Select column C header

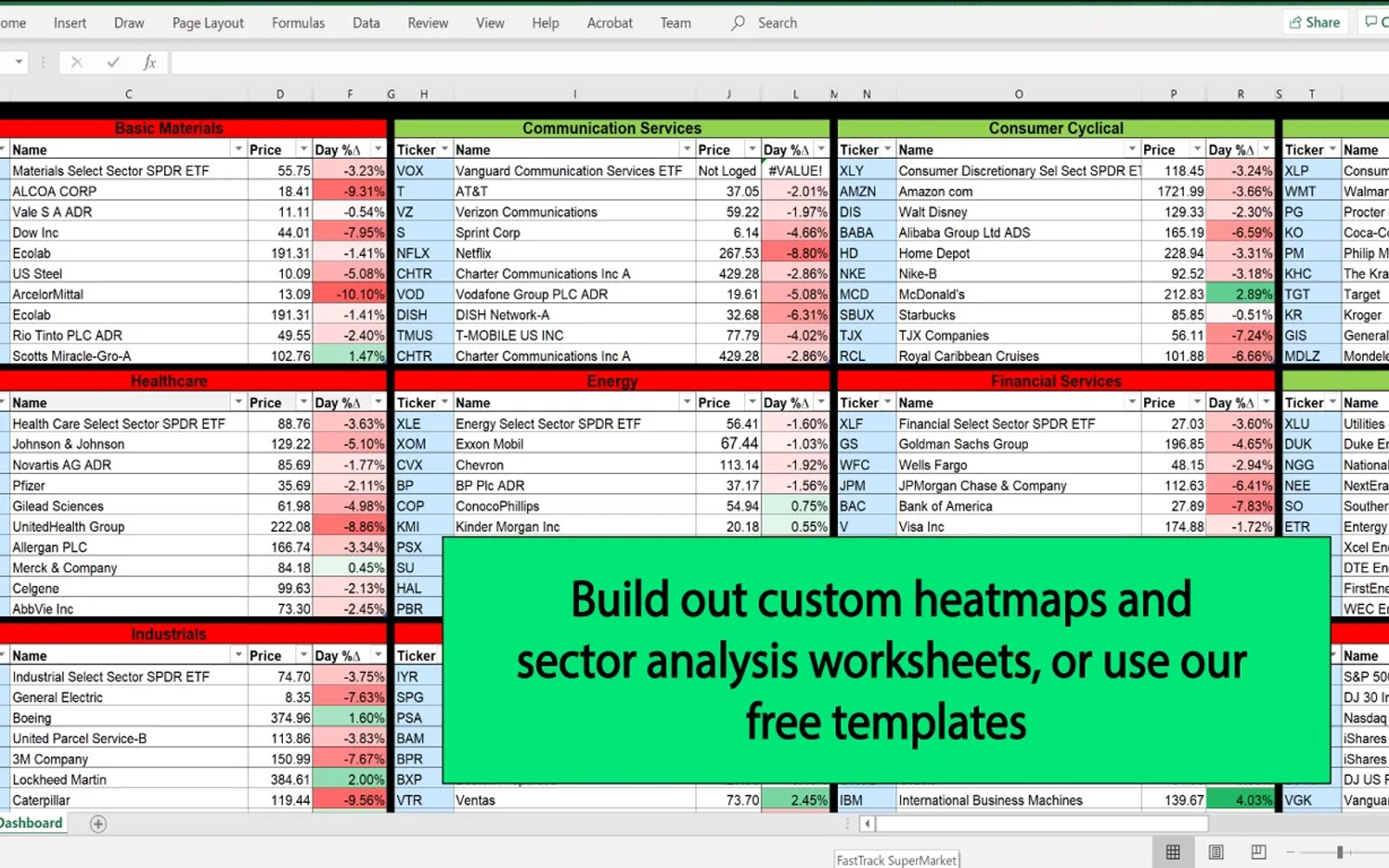(128, 94)
